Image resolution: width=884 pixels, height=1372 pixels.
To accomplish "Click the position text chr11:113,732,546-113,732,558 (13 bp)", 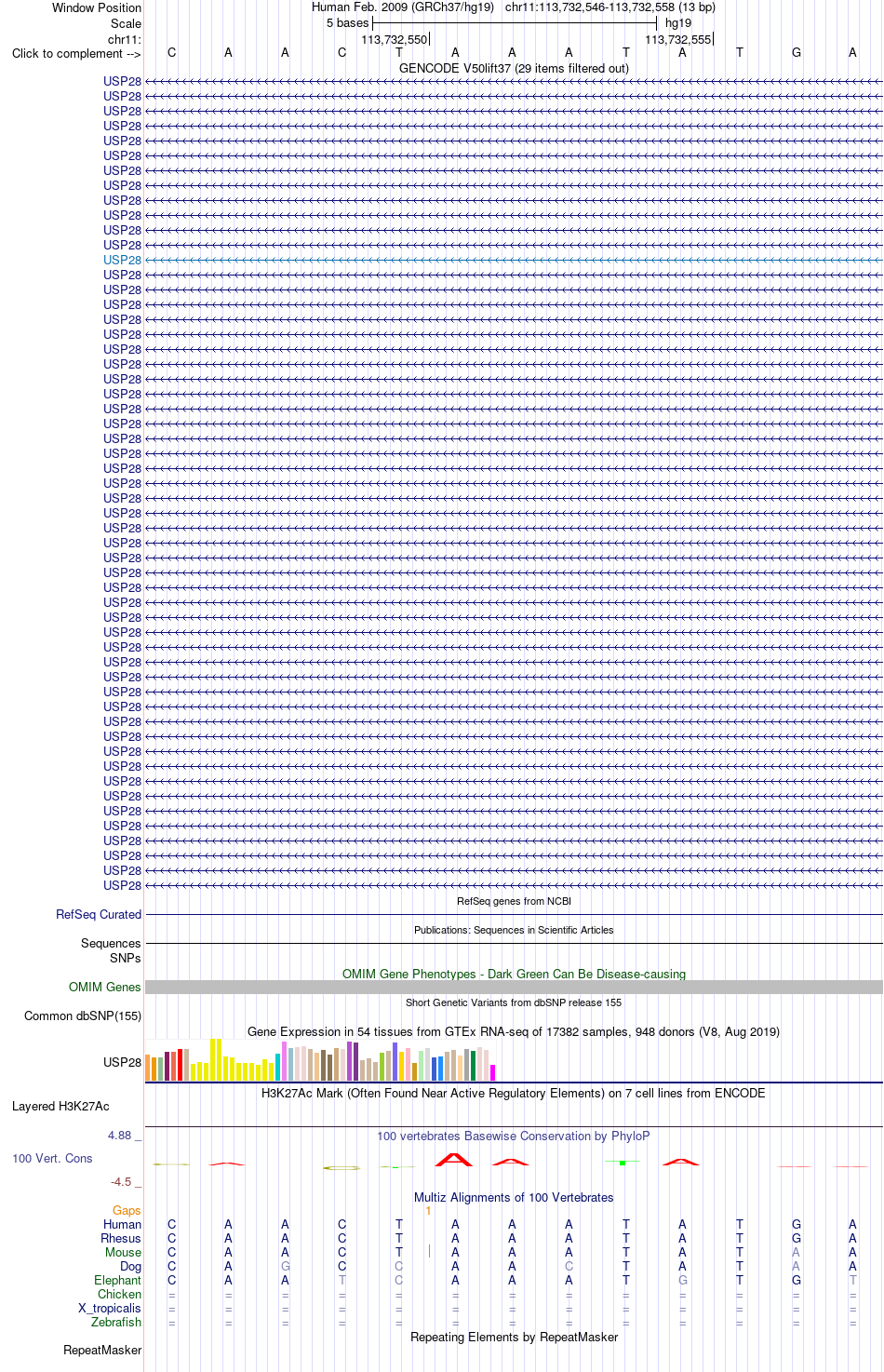I will point(610,7).
